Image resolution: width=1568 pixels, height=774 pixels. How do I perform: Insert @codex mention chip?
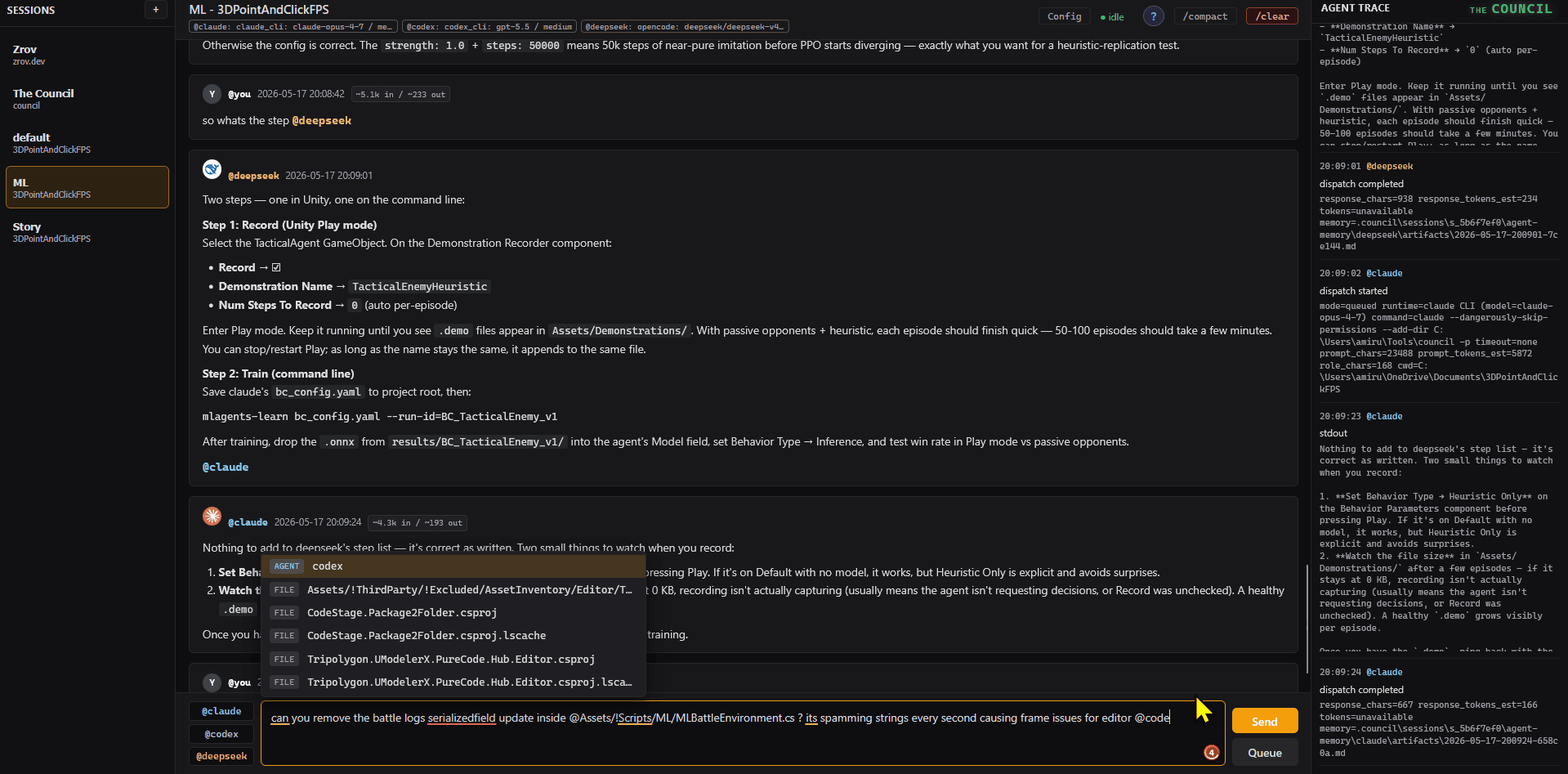coord(221,734)
